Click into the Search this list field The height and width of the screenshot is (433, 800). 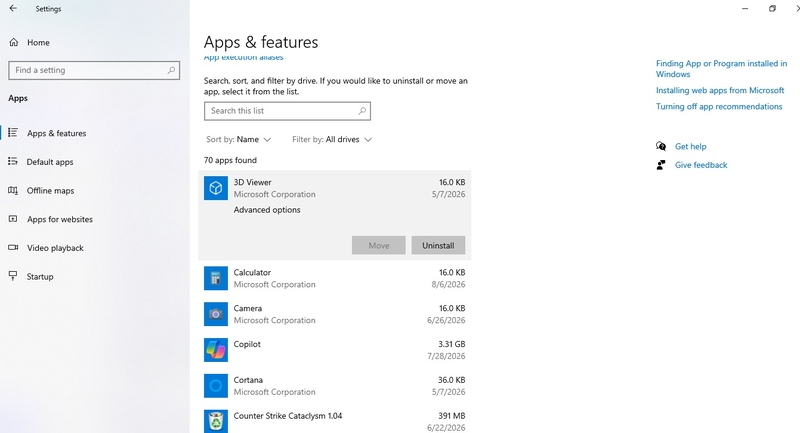click(287, 111)
